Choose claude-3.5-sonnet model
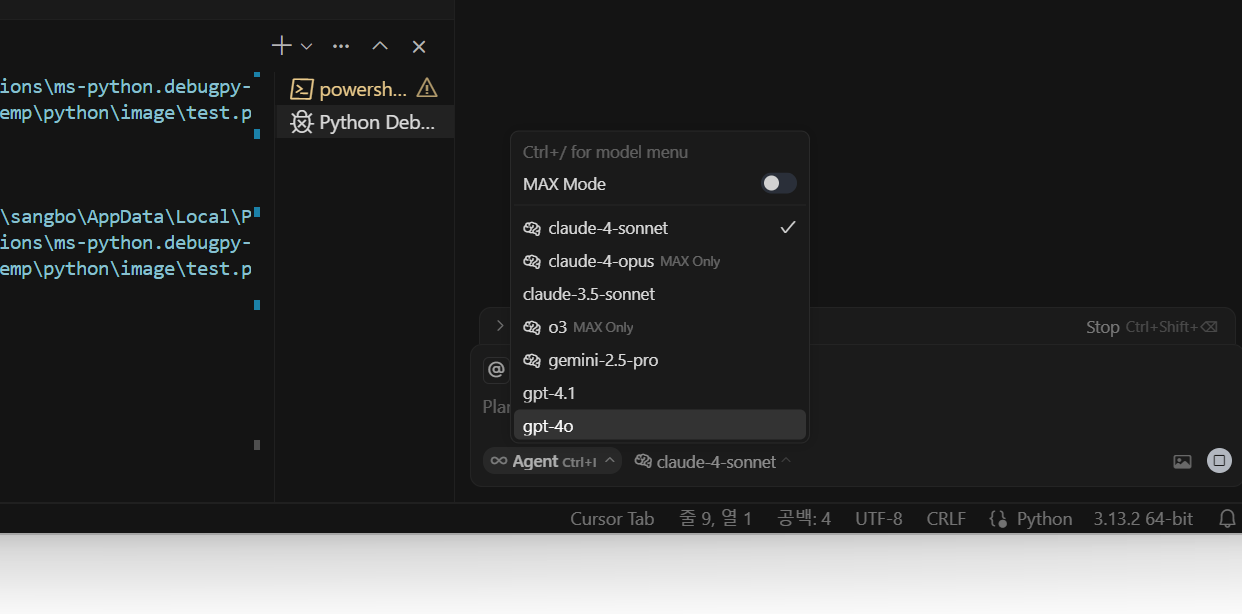This screenshot has width=1242, height=614. point(660,294)
